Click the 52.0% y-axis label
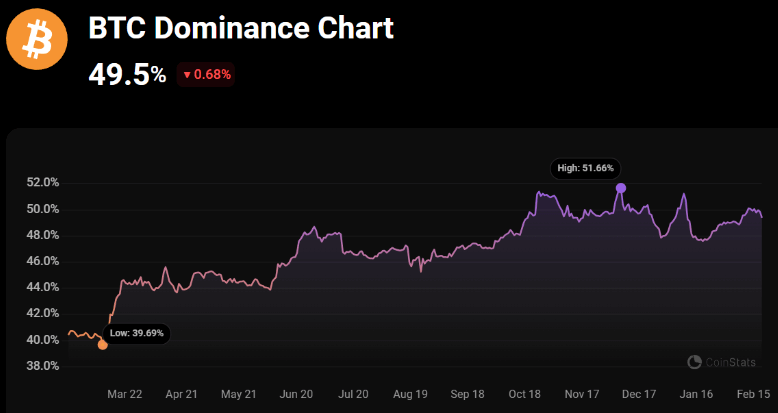 (43, 183)
